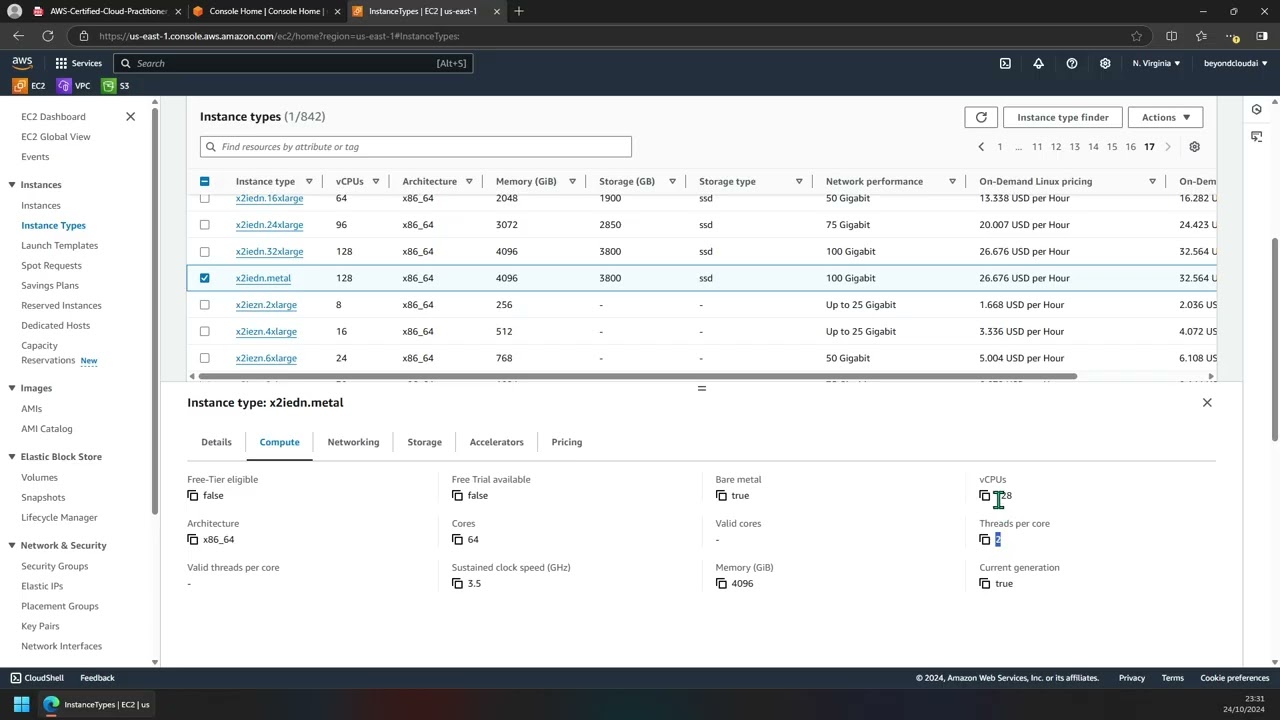The height and width of the screenshot is (720, 1280).
Task: Close the EC2 navigation sidebar
Action: [x=130, y=117]
